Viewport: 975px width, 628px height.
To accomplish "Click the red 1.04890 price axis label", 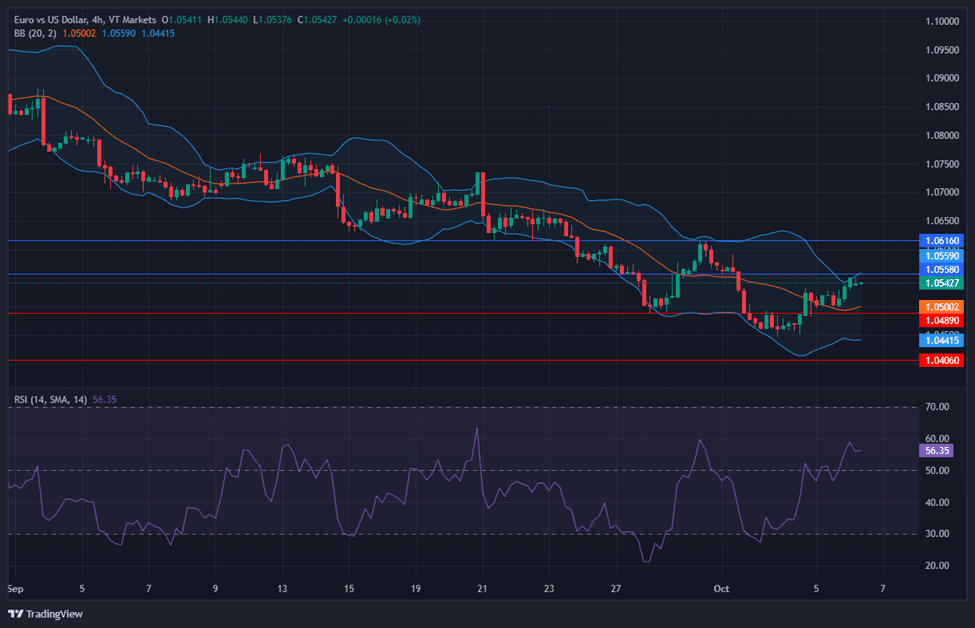I will pos(942,320).
